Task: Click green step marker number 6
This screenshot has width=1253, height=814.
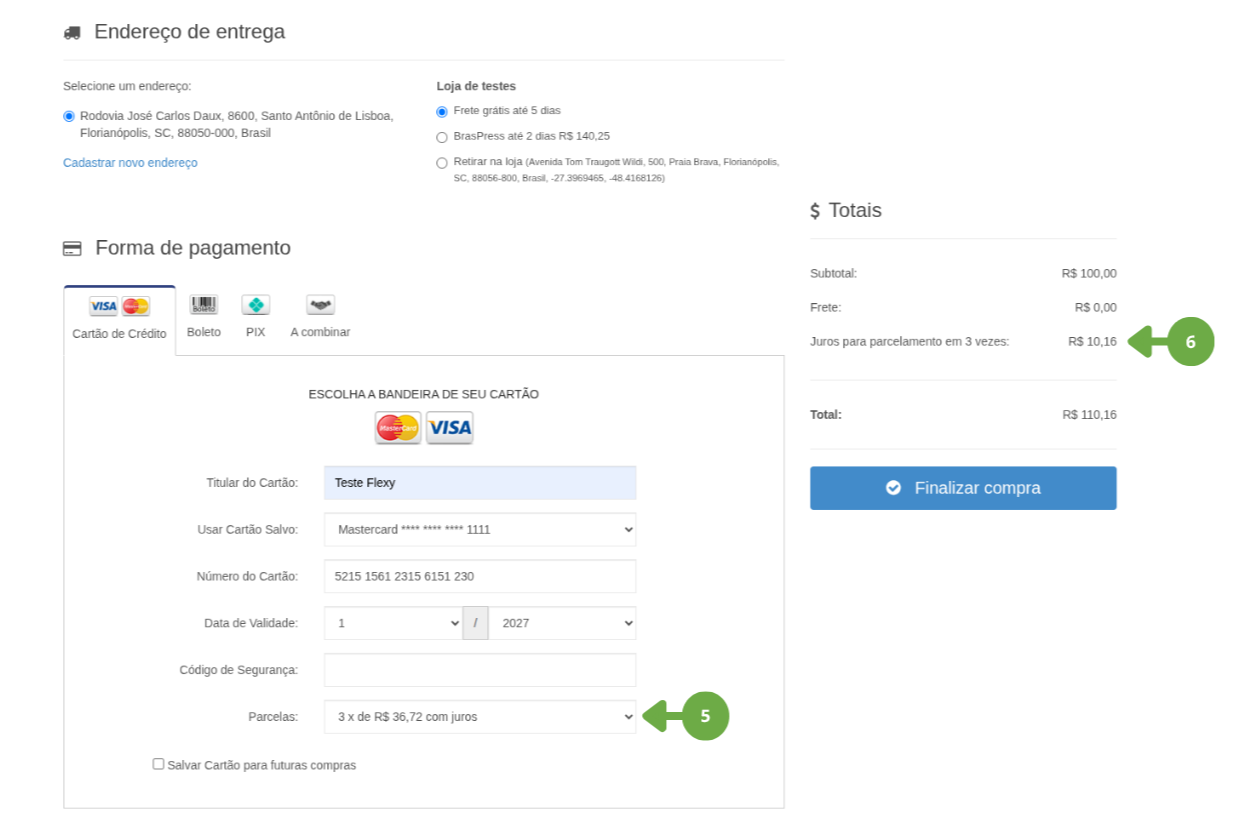Action: click(1190, 342)
